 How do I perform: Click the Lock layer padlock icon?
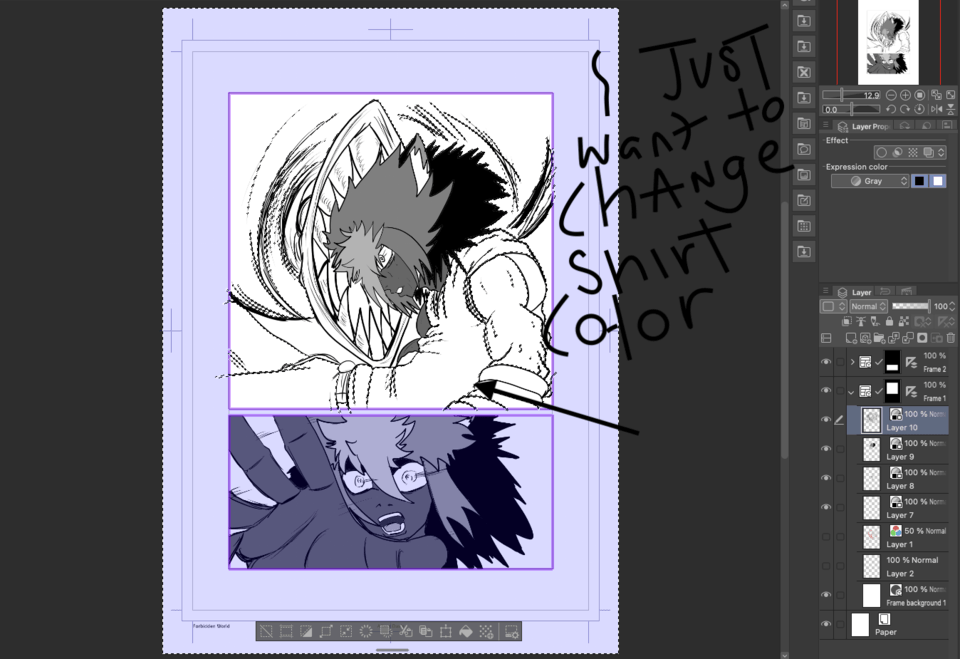click(890, 321)
